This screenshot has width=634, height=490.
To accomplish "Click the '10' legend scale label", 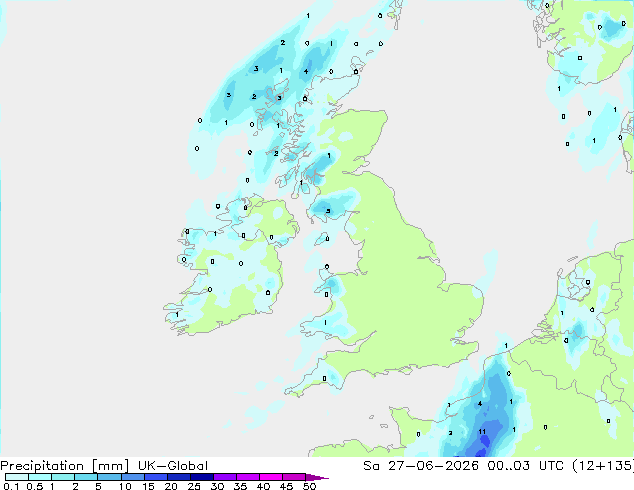I will point(125,486).
